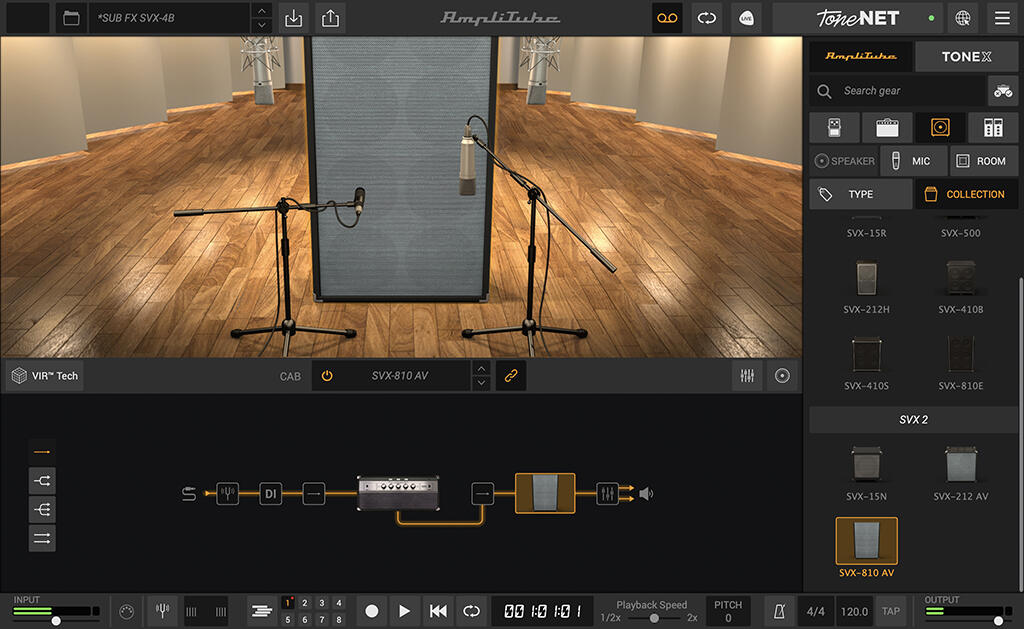Viewport: 1024px width, 629px height.
Task: Switch to the MIC tab
Action: [913, 160]
